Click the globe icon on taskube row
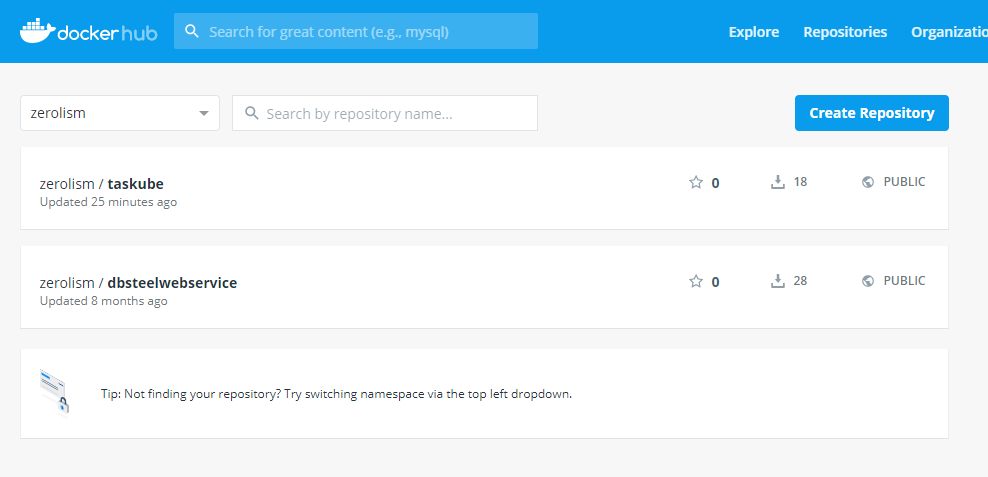 tap(868, 182)
